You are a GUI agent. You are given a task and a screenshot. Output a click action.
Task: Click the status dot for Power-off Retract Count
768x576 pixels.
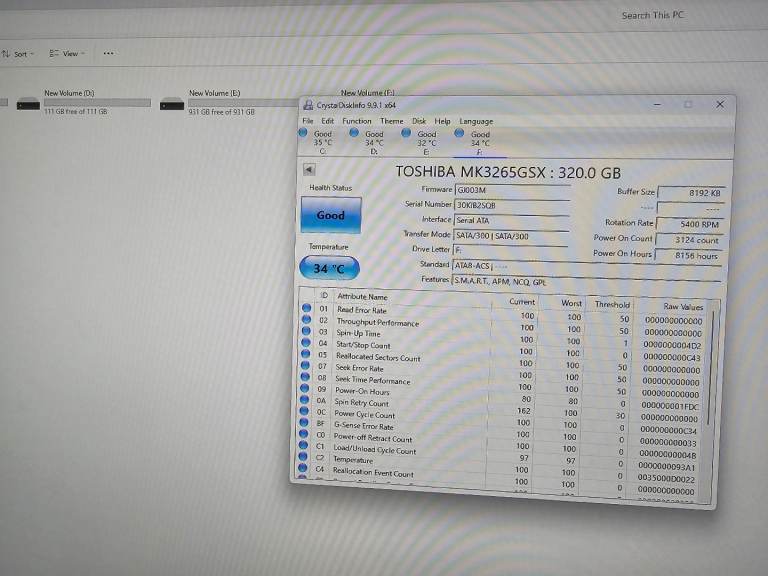click(304, 434)
